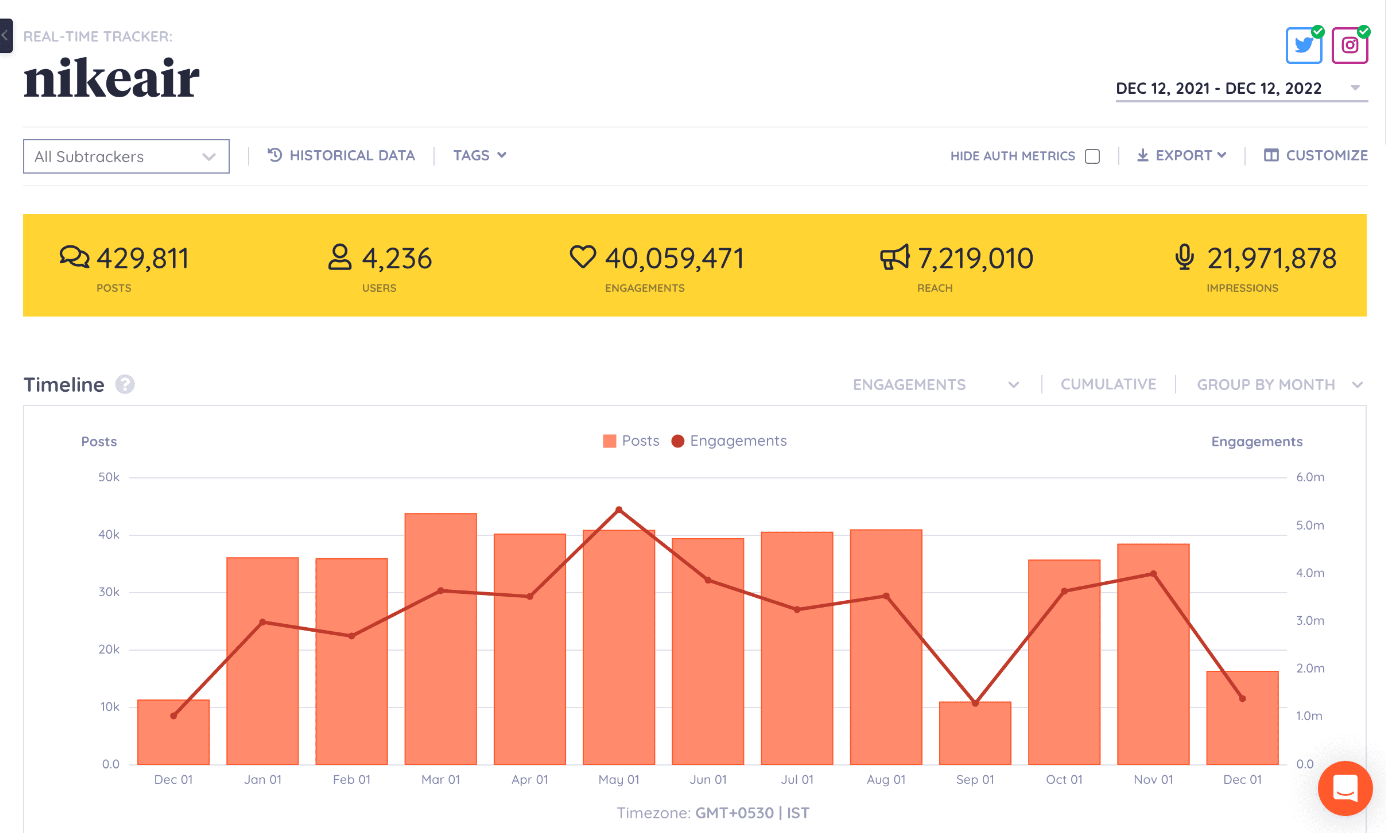Open the date range dropdown
The width and height of the screenshot is (1386, 833).
coord(1241,89)
